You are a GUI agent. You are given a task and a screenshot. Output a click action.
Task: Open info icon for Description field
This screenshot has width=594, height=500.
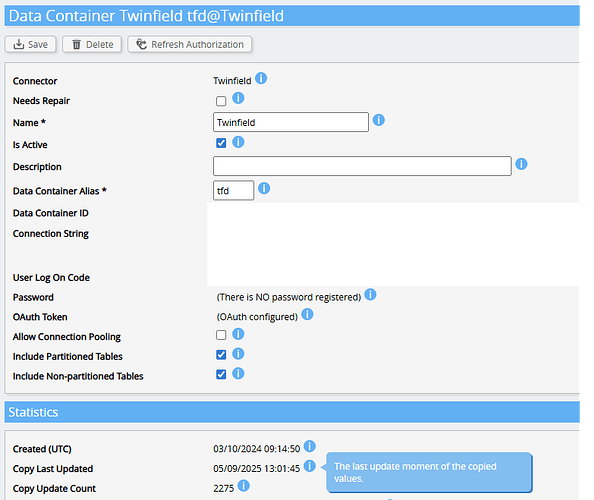coord(521,164)
